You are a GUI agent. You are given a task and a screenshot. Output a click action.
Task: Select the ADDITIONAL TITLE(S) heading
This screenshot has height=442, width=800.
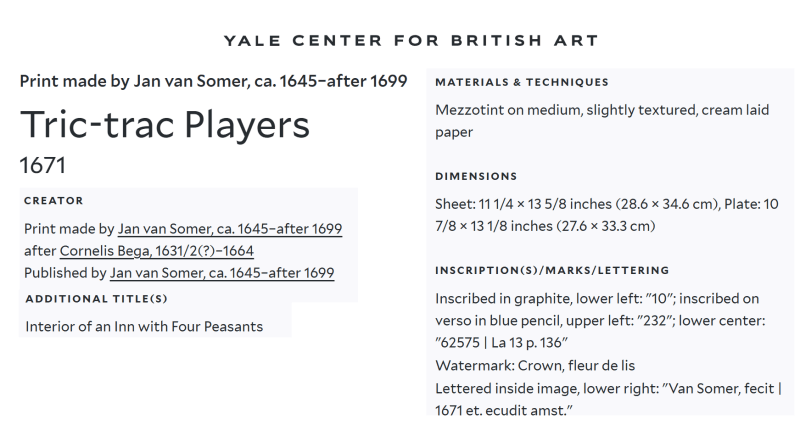(x=96, y=299)
